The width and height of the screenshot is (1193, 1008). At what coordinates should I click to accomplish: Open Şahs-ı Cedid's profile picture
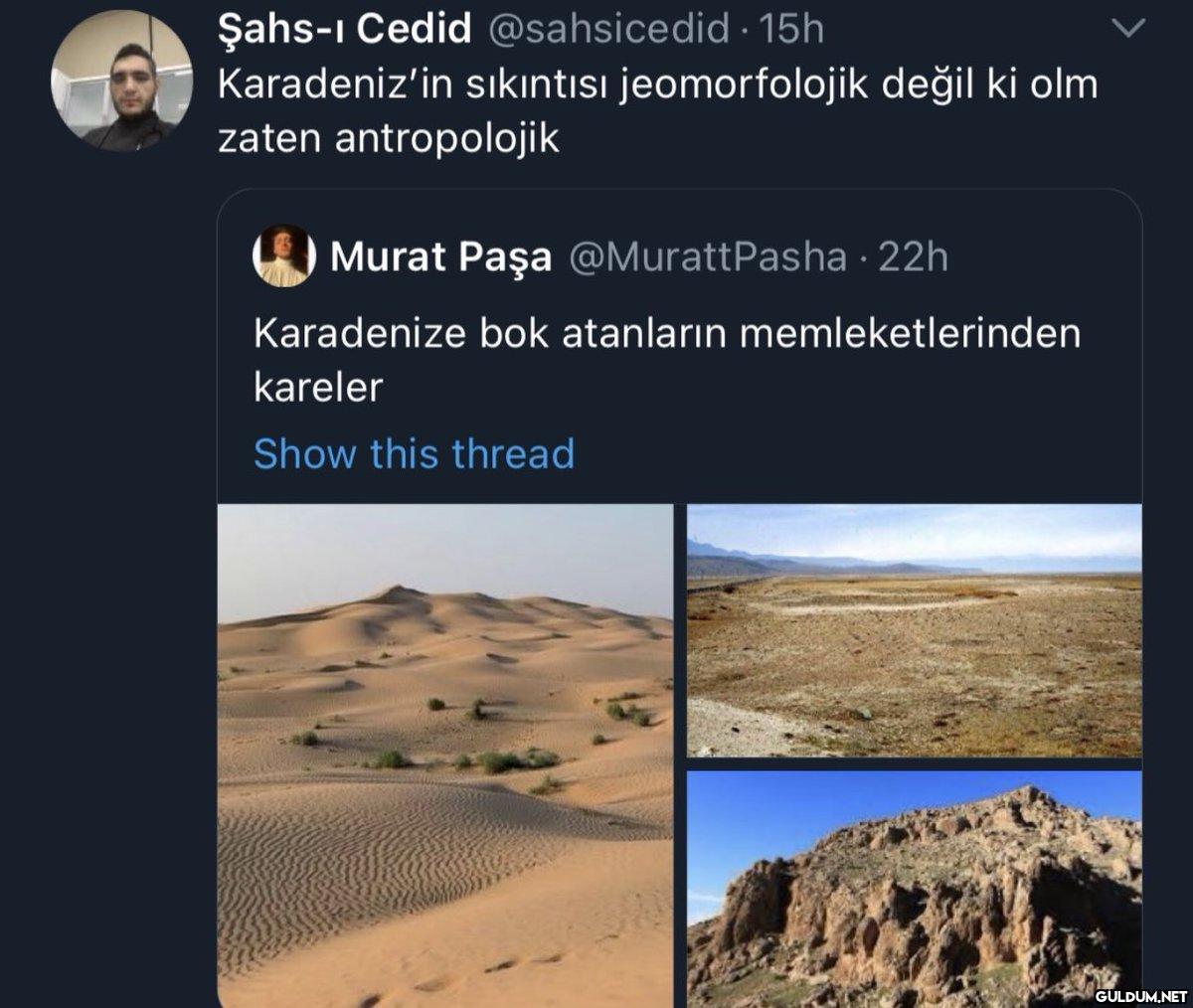pyautogui.click(x=121, y=81)
